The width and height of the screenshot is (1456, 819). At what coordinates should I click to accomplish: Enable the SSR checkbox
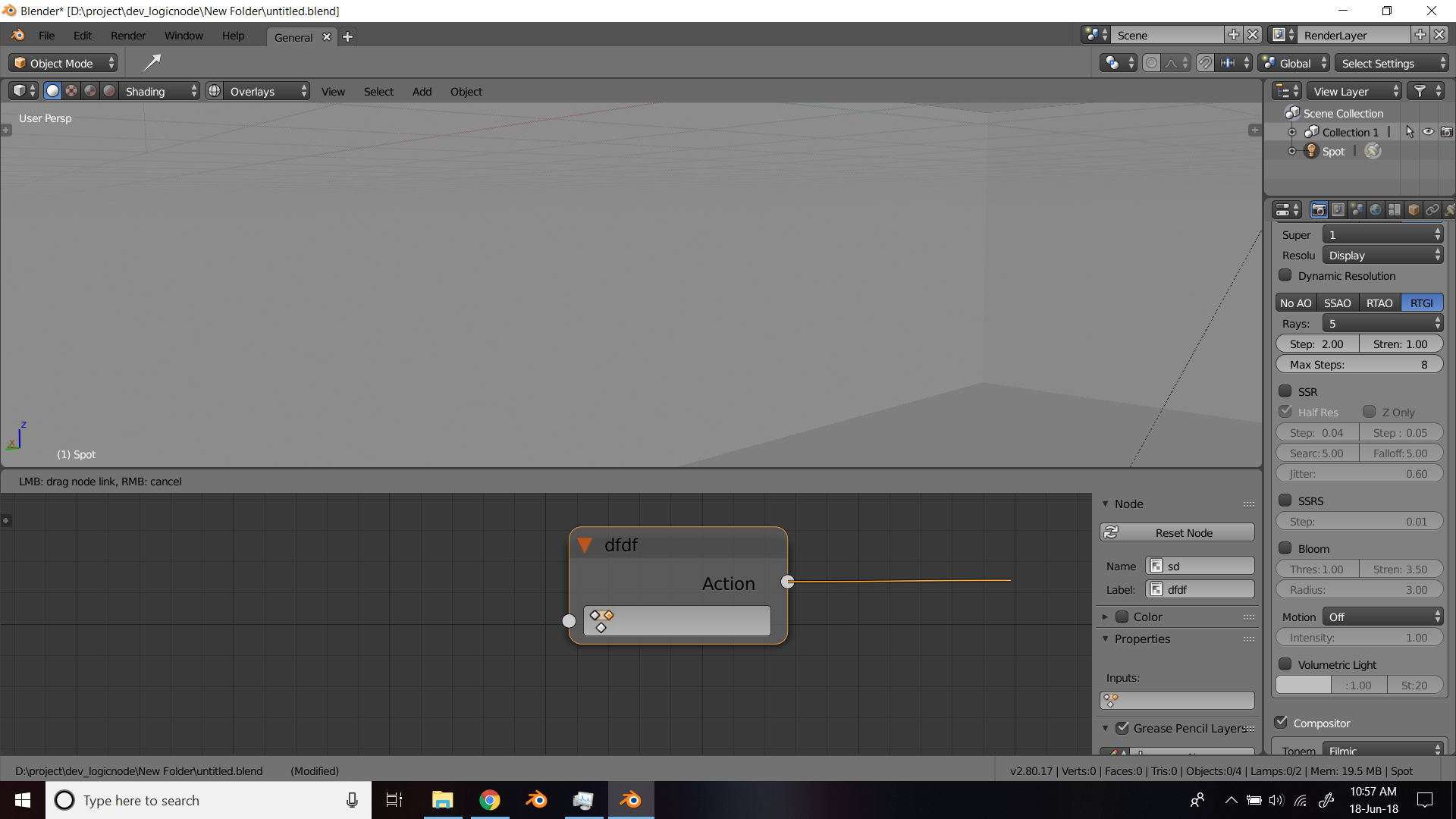1285,391
